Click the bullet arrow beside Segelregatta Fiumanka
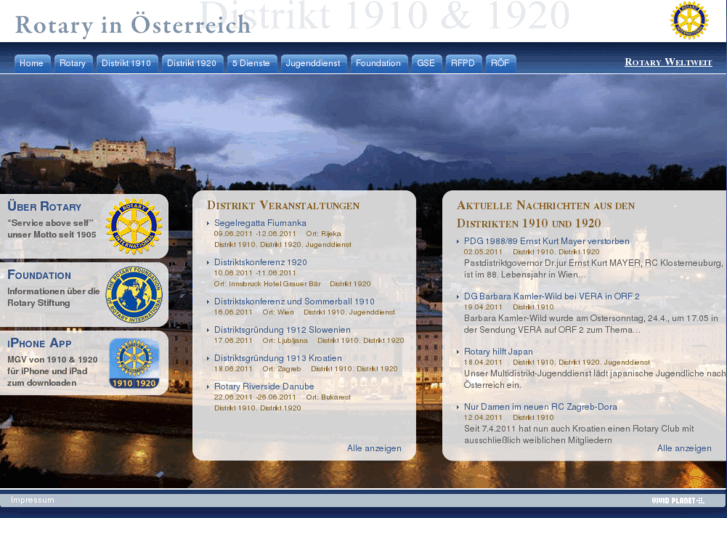Image resolution: width=727 pixels, height=545 pixels. [x=208, y=224]
